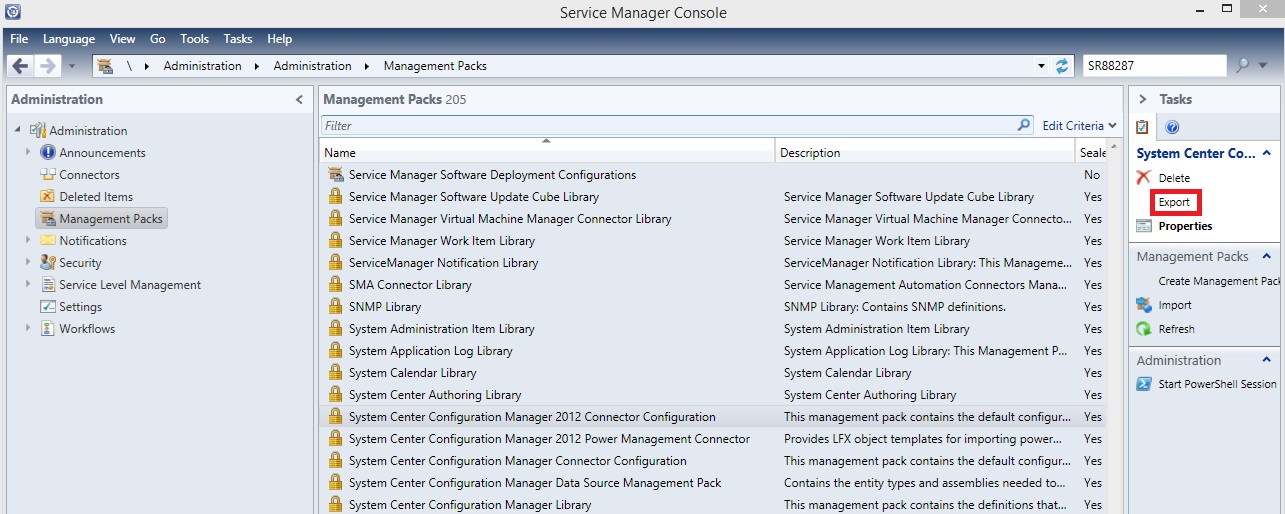The width and height of the screenshot is (1285, 514).
Task: Expand the Announcements tree node
Action: [28, 153]
